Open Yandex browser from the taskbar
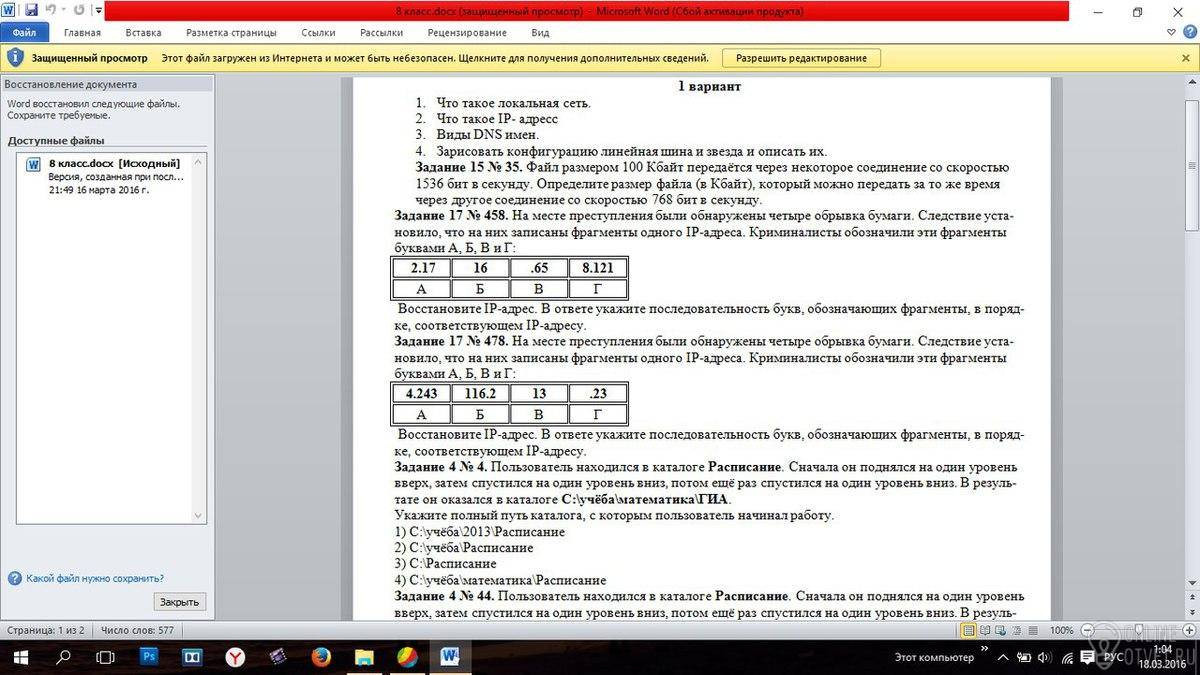Image resolution: width=1200 pixels, height=675 pixels. coord(235,656)
